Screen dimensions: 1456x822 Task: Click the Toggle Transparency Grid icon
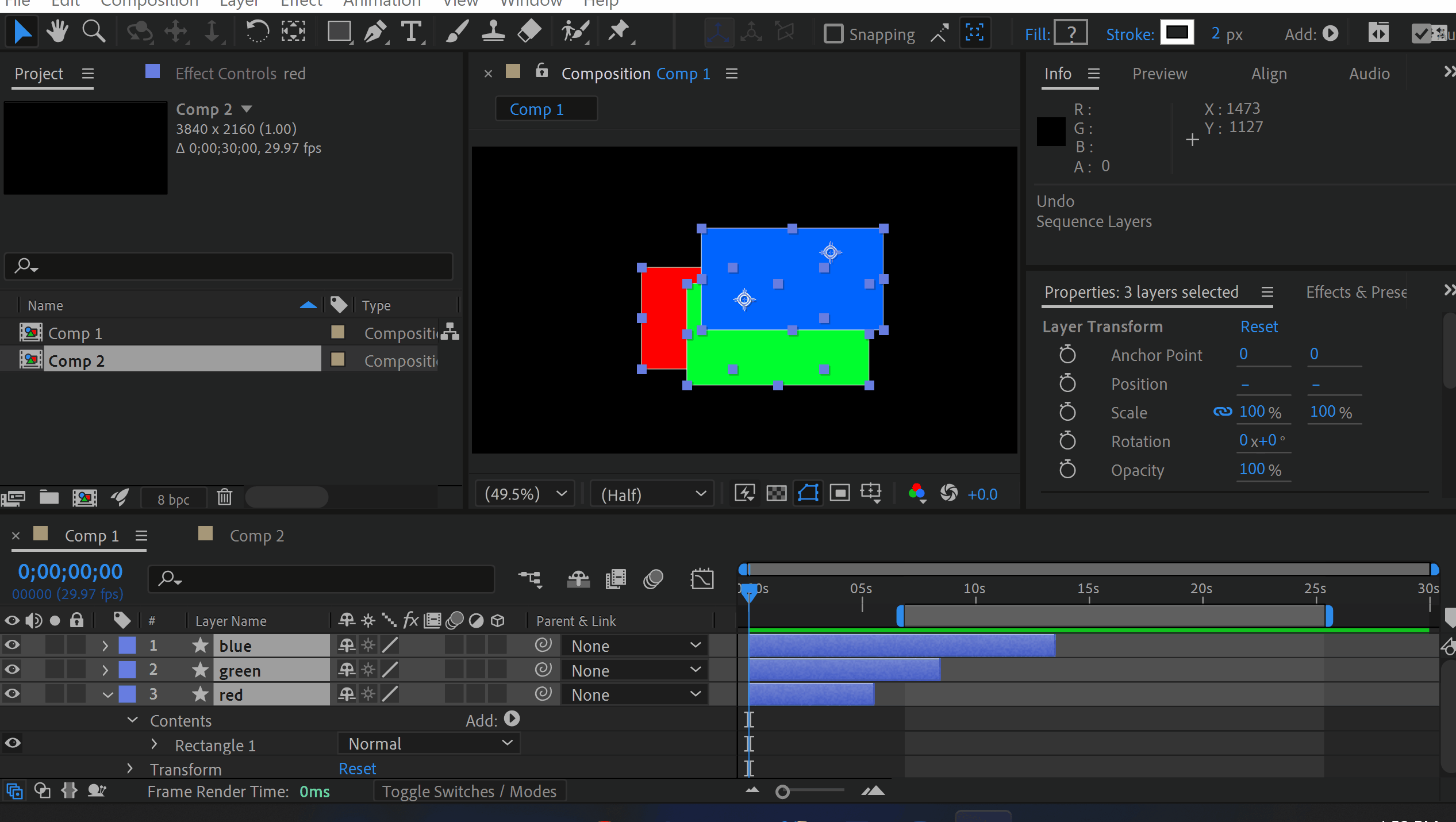[x=776, y=493]
